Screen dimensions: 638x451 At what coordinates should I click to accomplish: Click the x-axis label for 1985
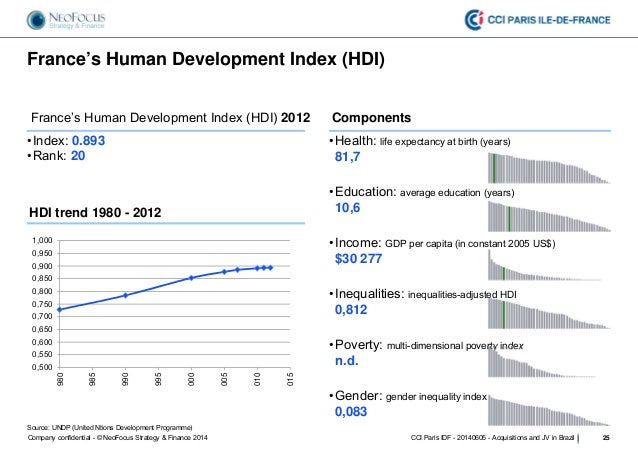pyautogui.click(x=92, y=379)
